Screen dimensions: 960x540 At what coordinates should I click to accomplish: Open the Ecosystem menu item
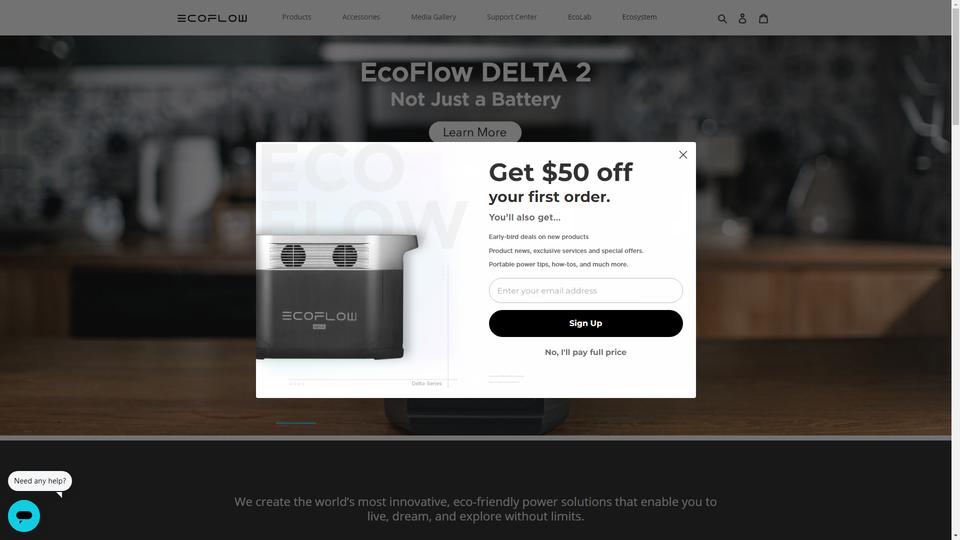click(639, 17)
